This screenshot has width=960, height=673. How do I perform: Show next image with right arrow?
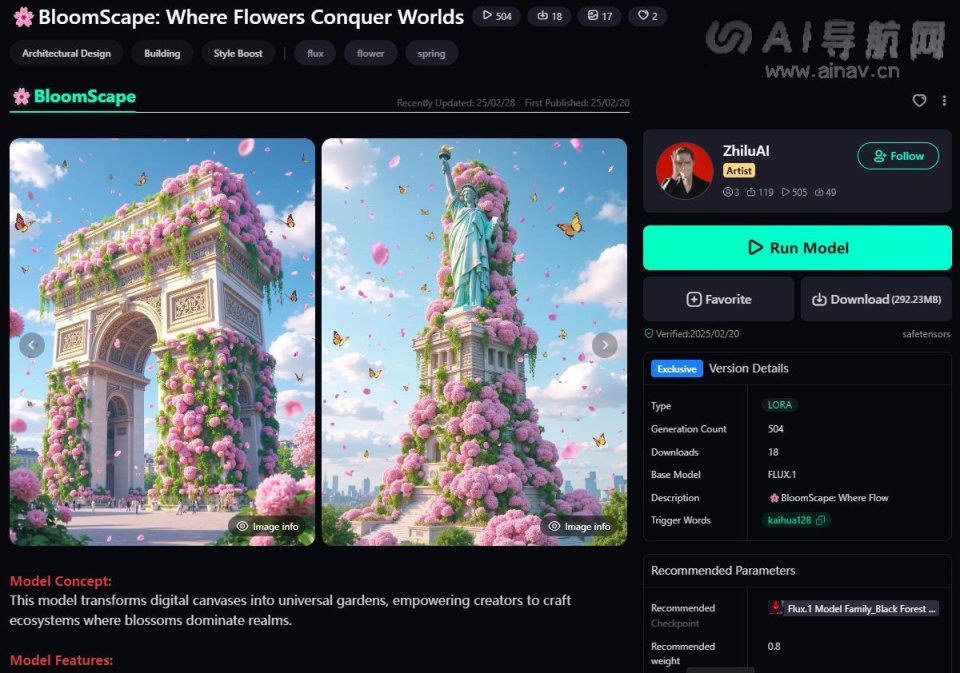pos(604,345)
